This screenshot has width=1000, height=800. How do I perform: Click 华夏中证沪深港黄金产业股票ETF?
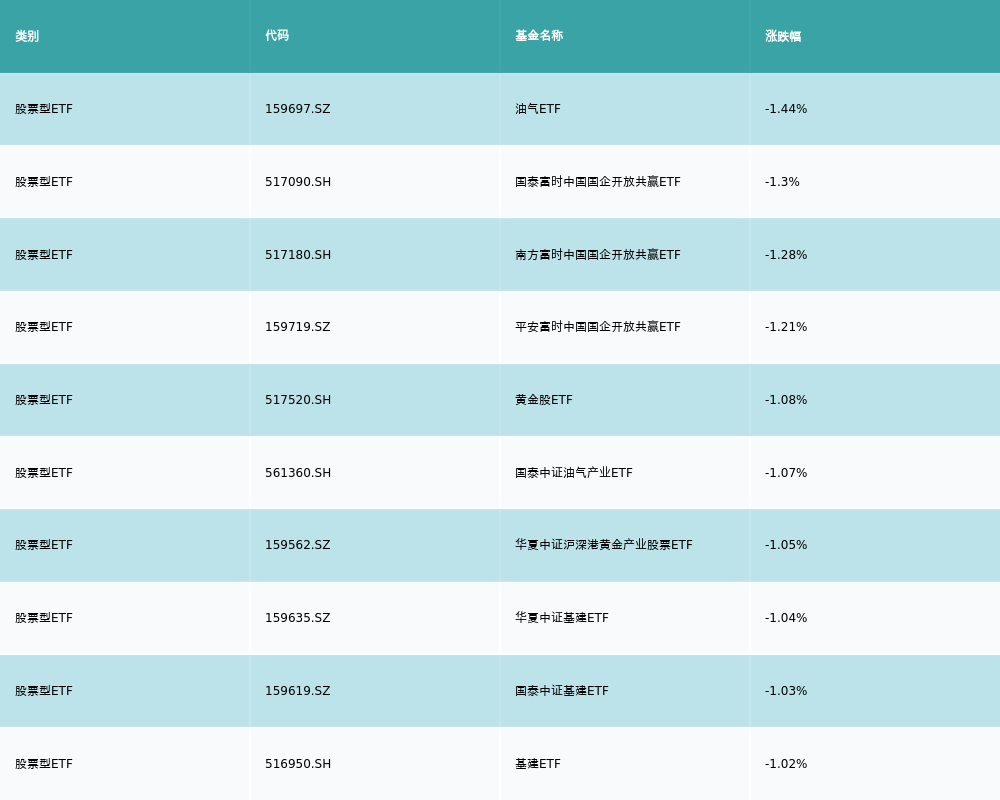pos(603,545)
